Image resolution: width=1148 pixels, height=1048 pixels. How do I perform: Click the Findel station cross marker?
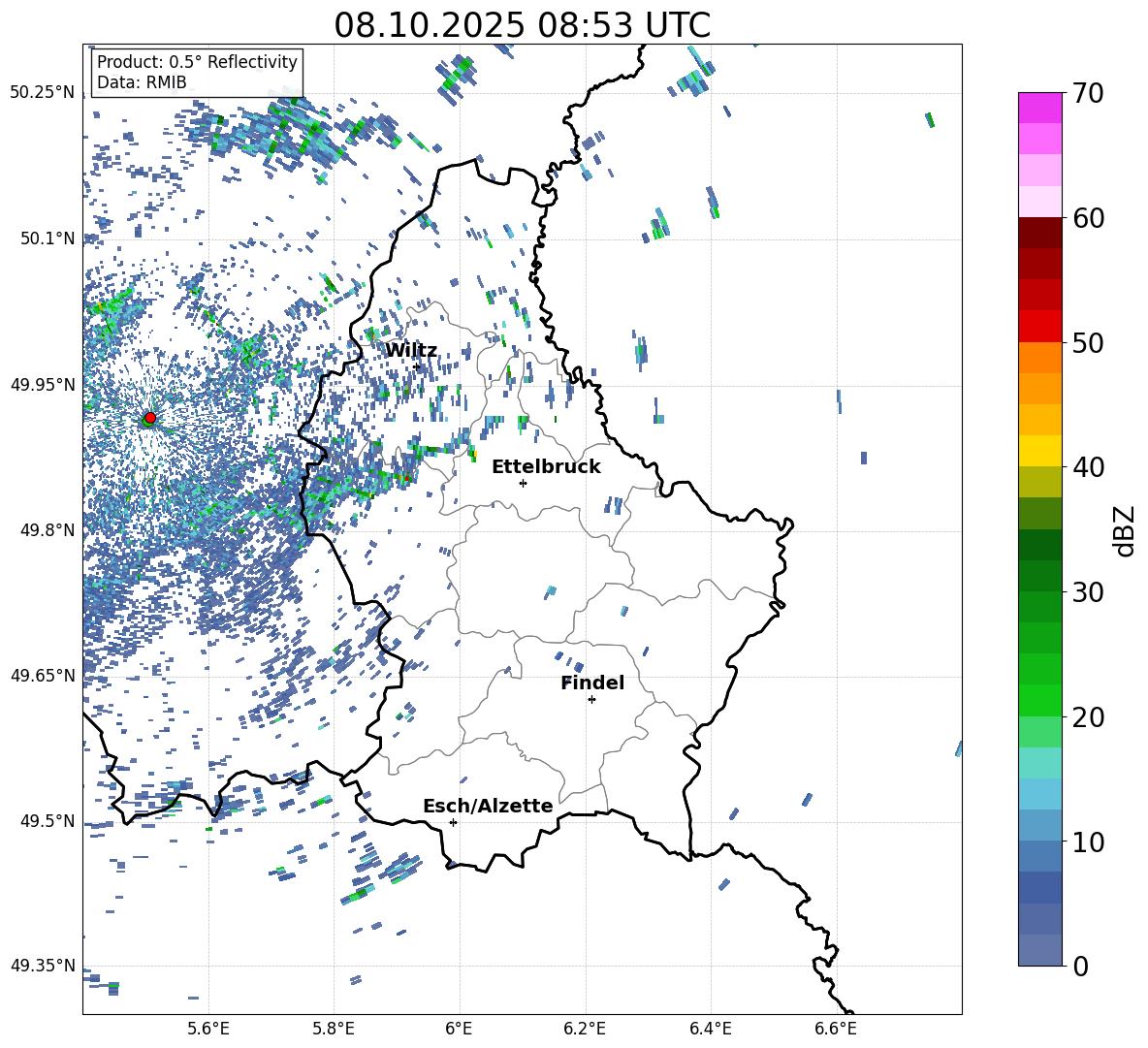591,699
